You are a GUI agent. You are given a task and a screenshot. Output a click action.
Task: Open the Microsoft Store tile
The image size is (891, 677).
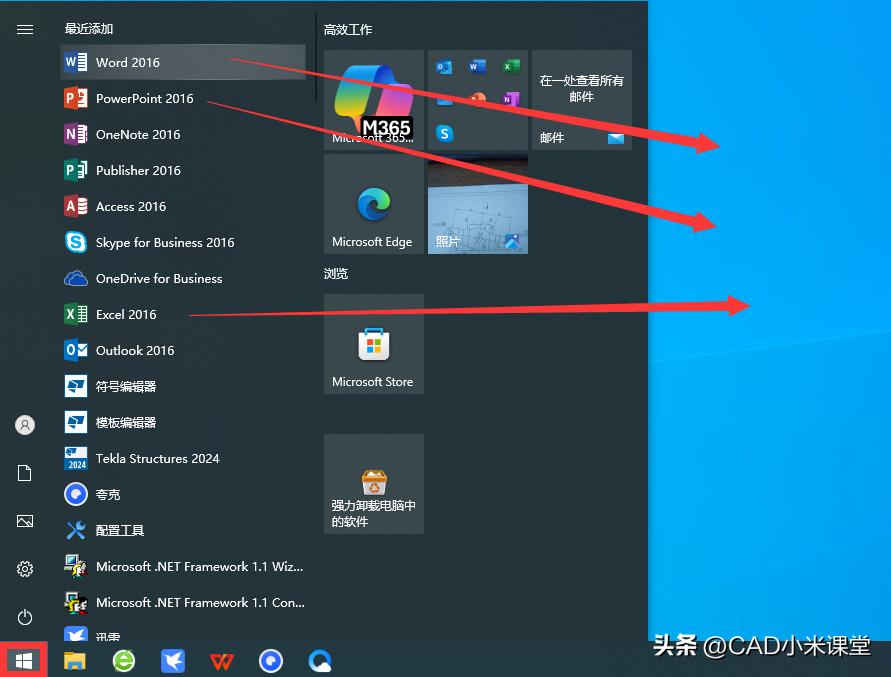[x=374, y=344]
